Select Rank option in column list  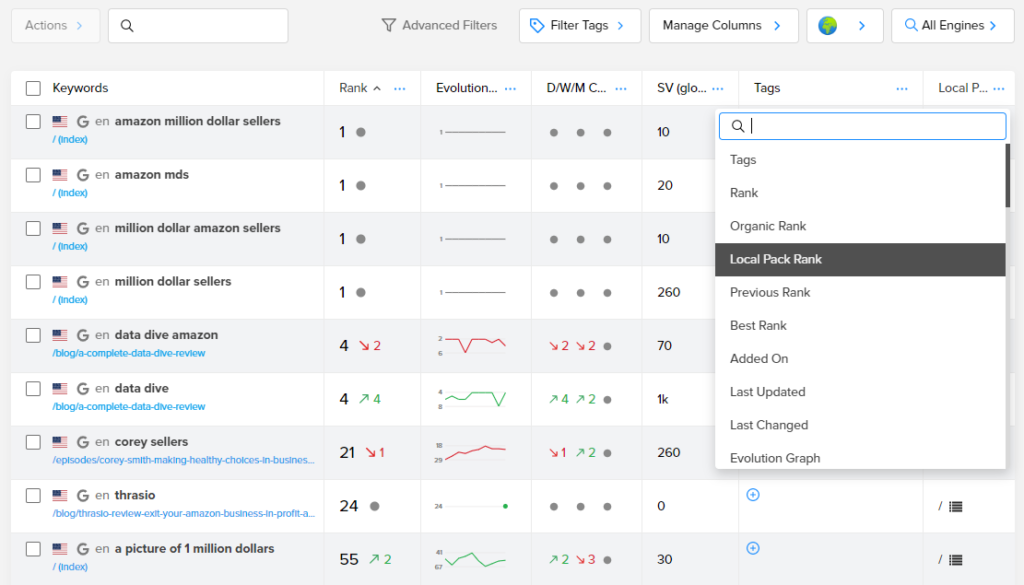[860, 193]
